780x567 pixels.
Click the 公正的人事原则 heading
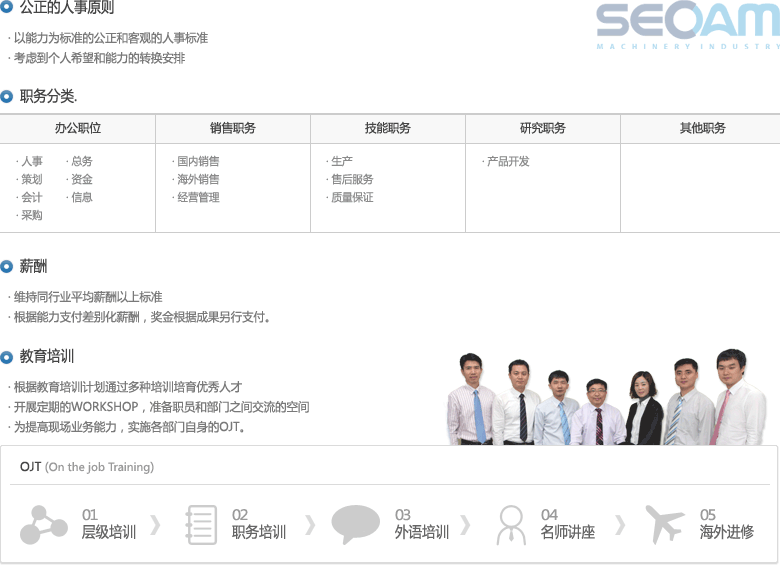(67, 7)
